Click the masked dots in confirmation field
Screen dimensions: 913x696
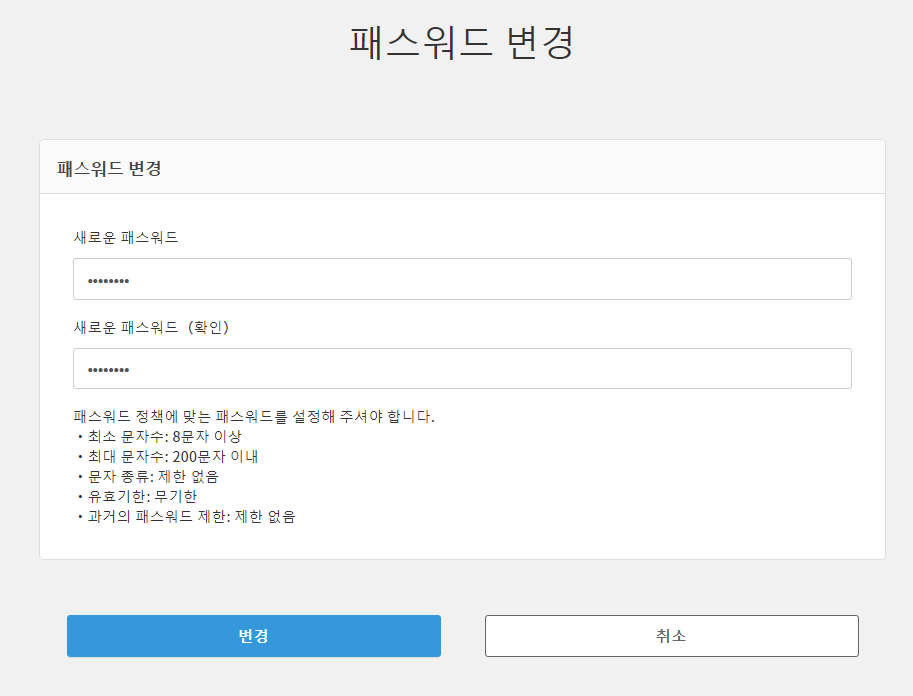(x=108, y=370)
